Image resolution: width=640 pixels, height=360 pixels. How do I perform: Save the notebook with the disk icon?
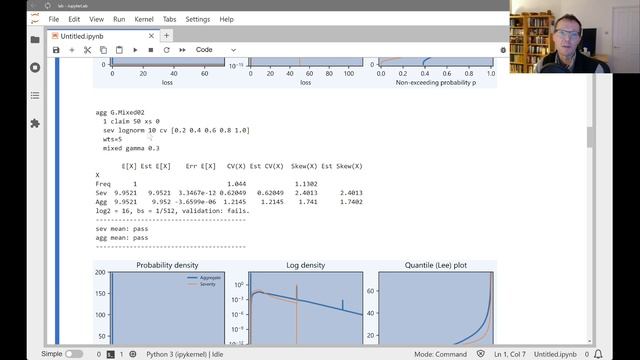pyautogui.click(x=56, y=50)
